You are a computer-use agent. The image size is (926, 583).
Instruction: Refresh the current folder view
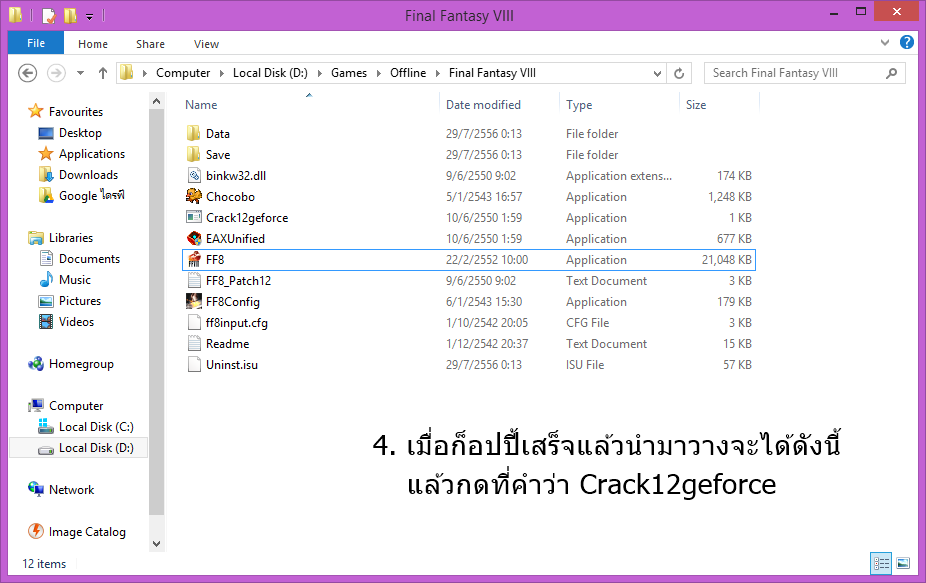click(679, 73)
